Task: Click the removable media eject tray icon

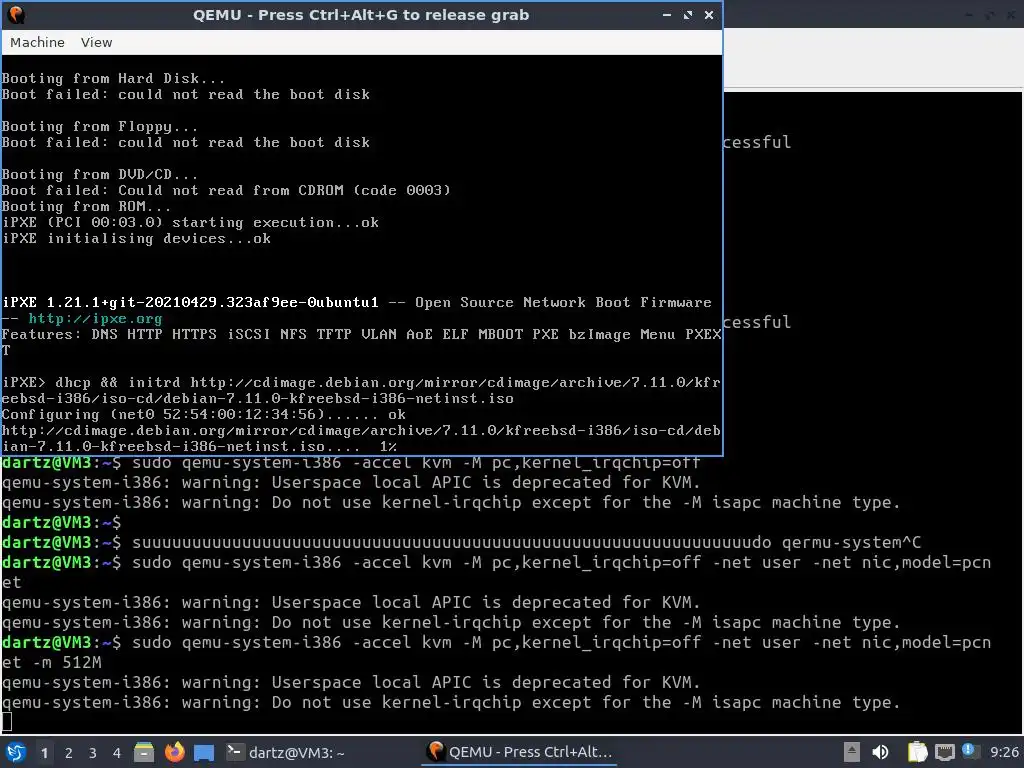Action: 852,752
